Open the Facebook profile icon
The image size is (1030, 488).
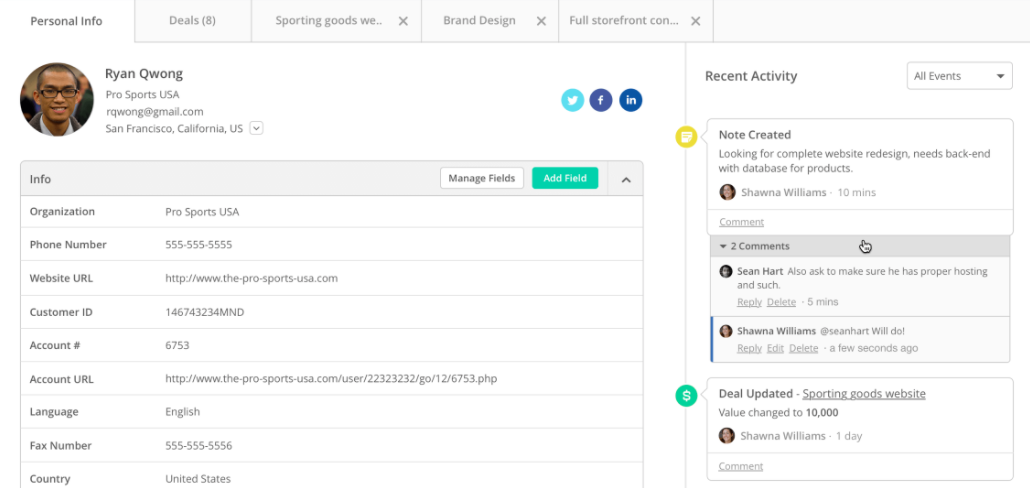point(600,100)
